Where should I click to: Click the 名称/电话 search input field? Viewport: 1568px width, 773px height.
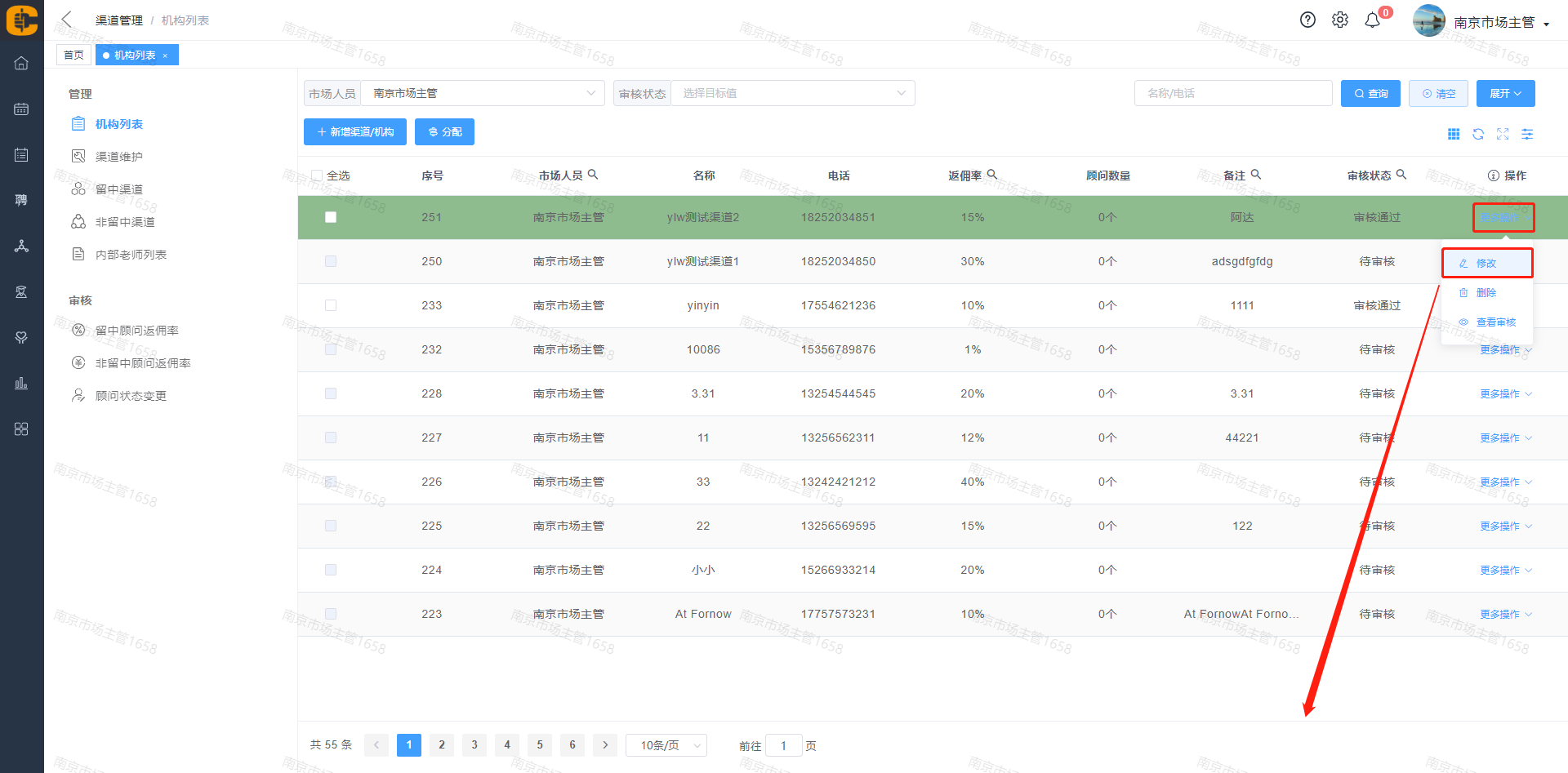point(1233,93)
